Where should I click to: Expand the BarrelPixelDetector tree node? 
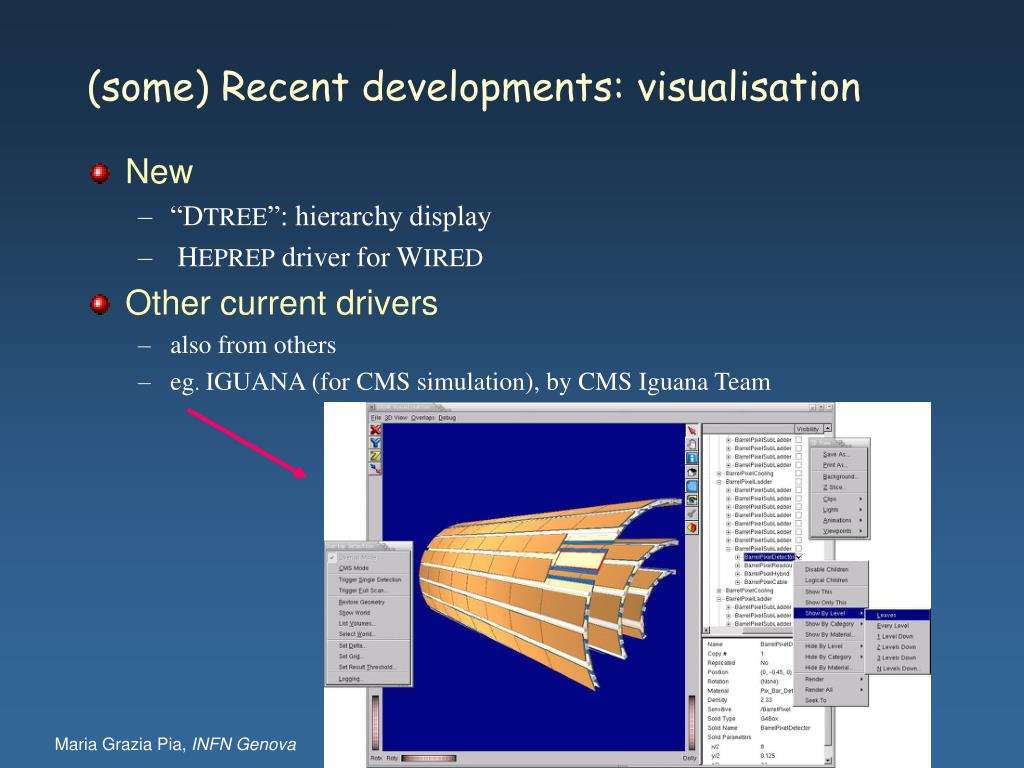point(738,557)
